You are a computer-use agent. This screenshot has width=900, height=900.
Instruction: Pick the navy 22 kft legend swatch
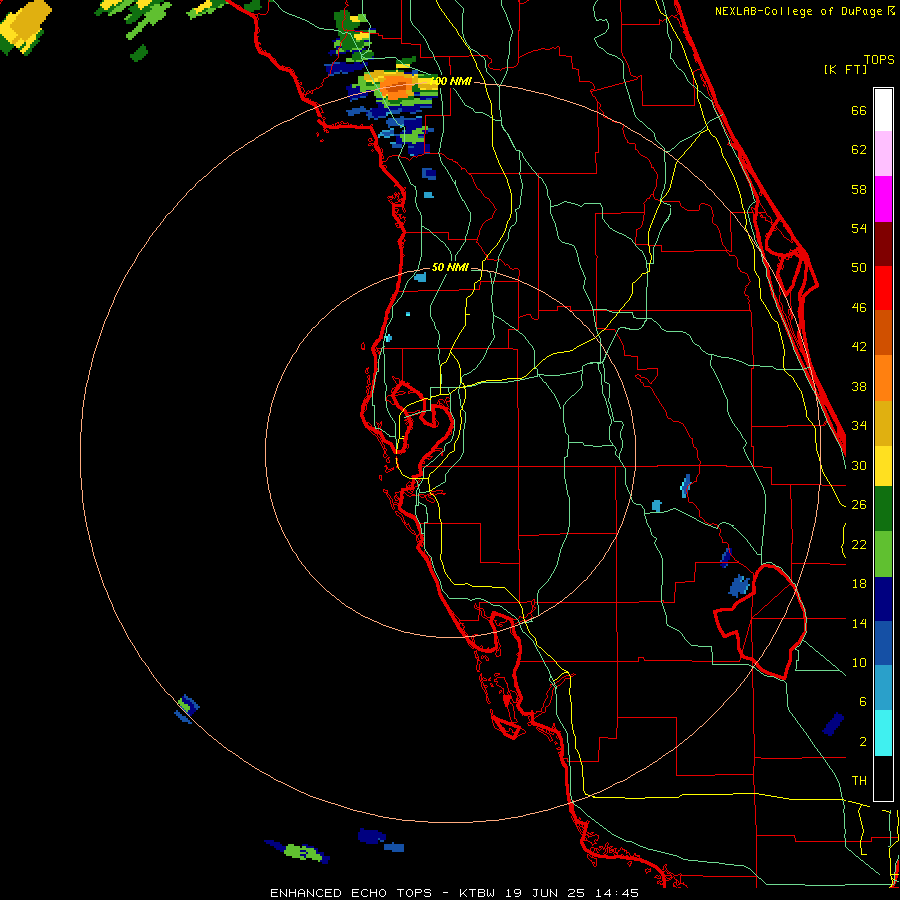(883, 599)
